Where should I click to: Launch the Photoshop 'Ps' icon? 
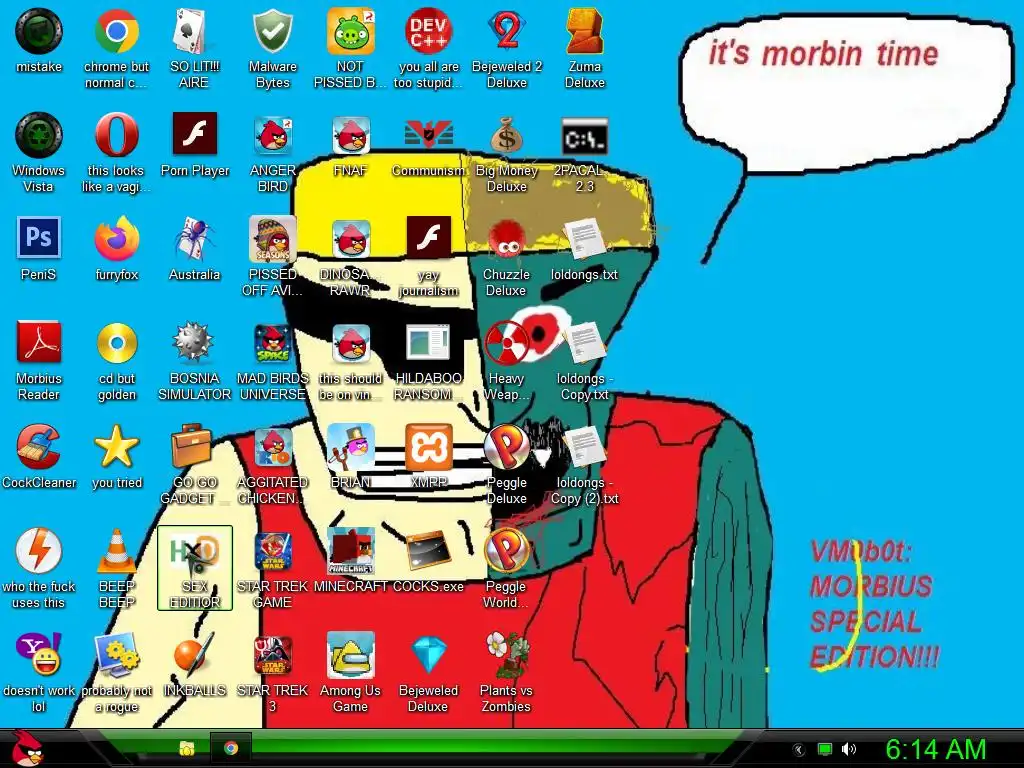[39, 237]
